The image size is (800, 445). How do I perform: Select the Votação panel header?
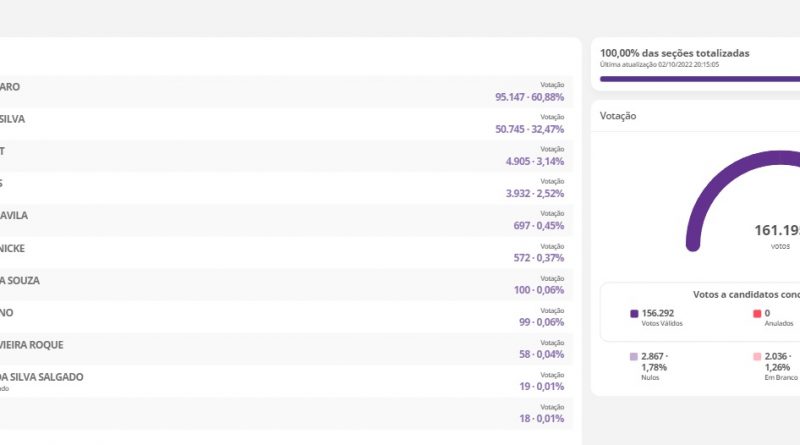(616, 116)
